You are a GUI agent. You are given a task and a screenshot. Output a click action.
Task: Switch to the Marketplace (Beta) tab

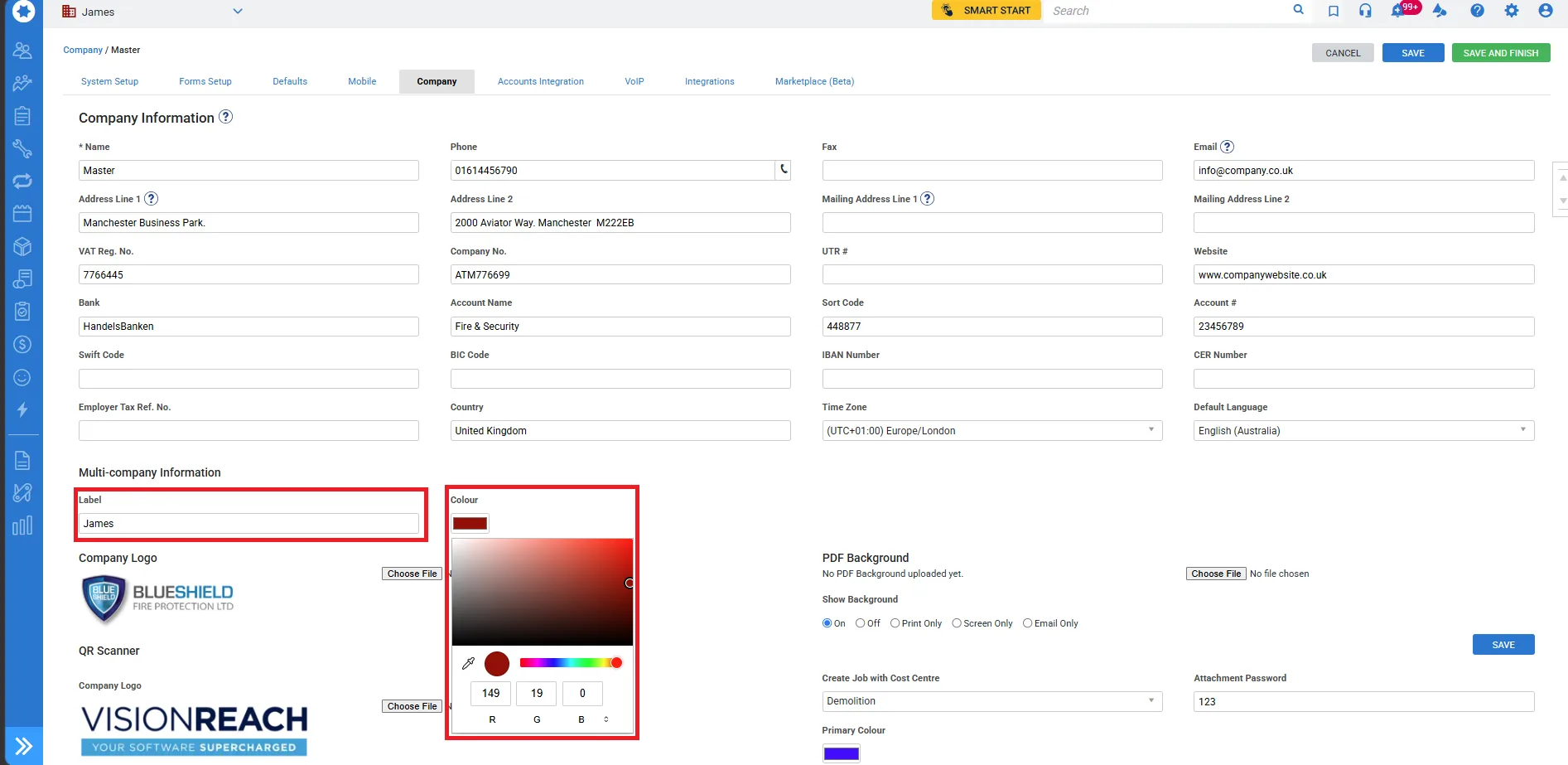coord(815,81)
